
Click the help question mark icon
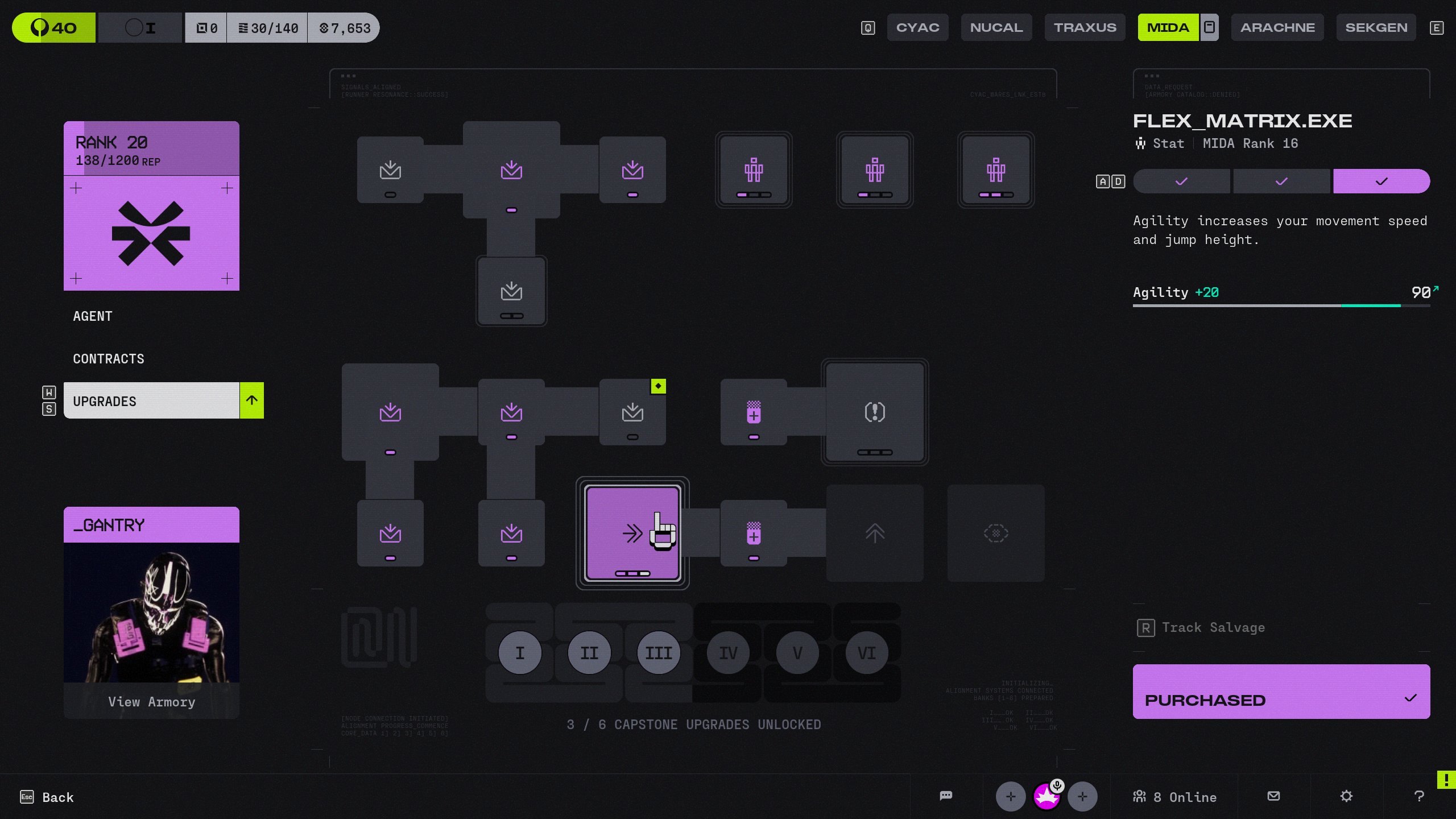coord(1418,796)
